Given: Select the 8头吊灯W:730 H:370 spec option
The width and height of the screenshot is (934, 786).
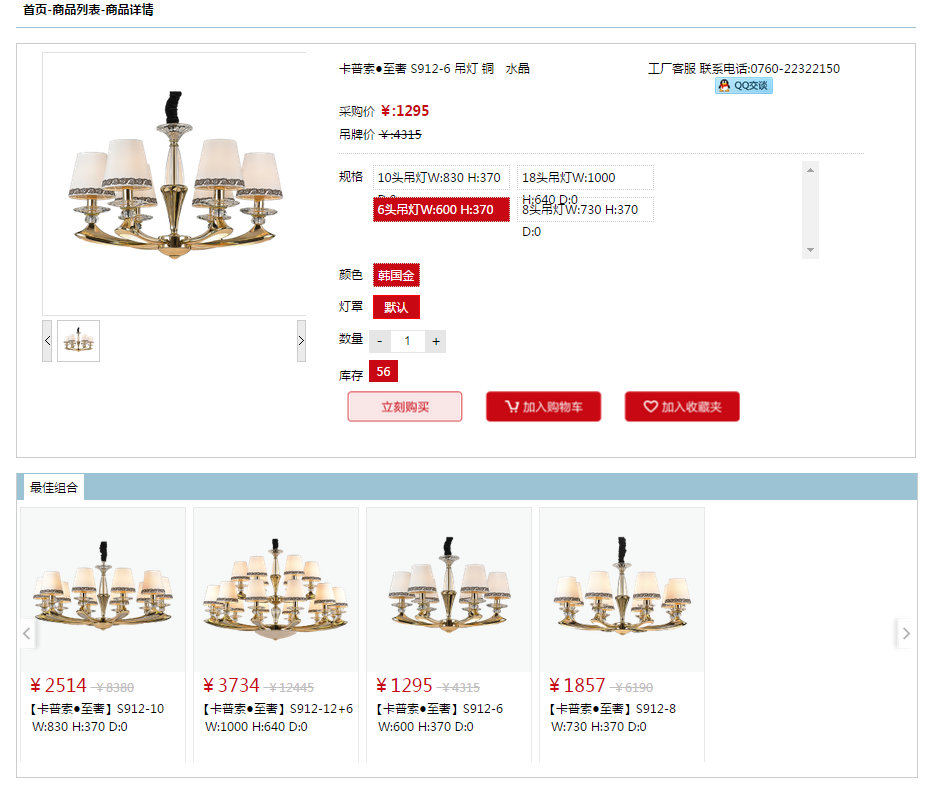Looking at the screenshot, I should pyautogui.click(x=586, y=210).
